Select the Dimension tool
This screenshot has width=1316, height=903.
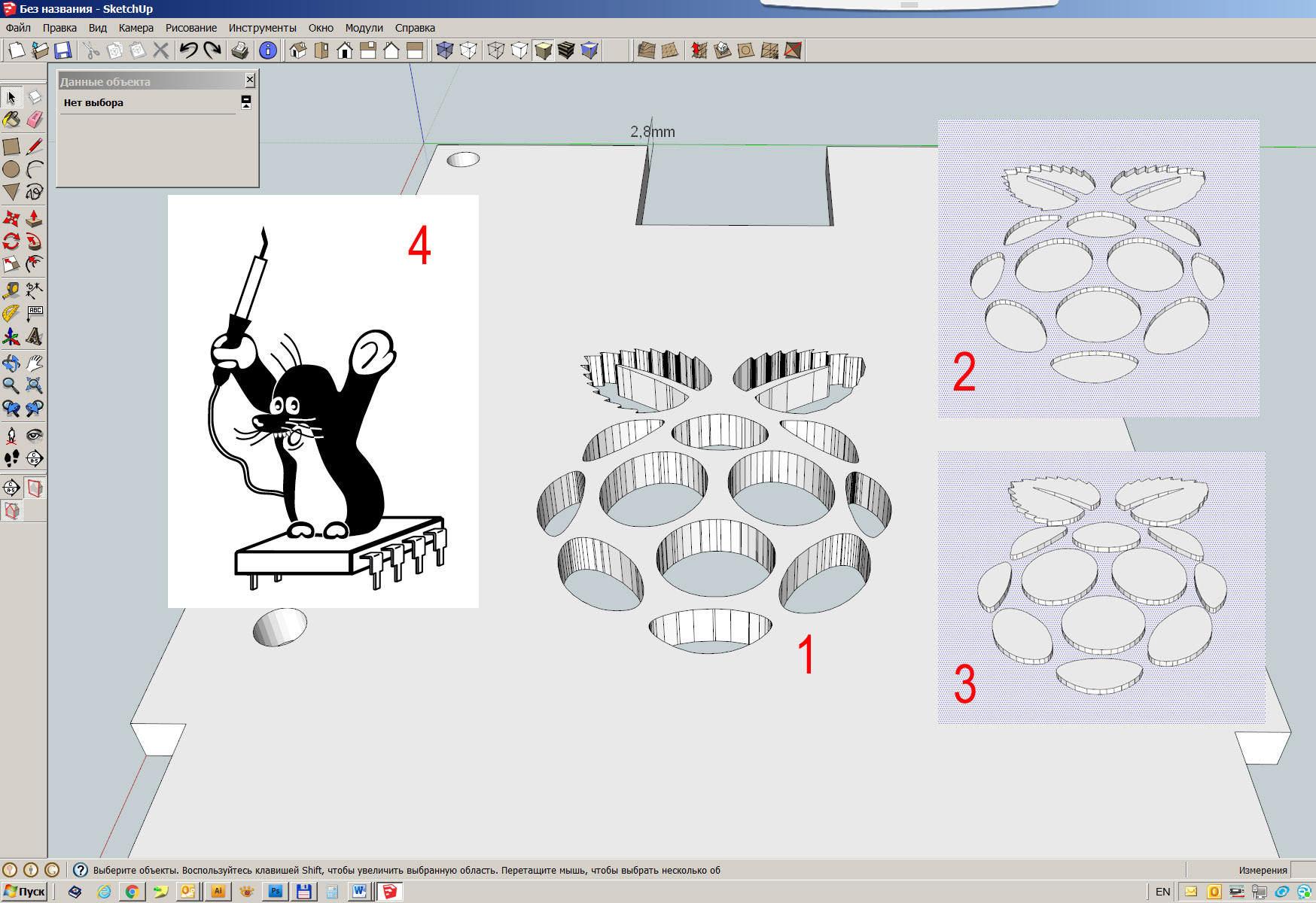35,290
